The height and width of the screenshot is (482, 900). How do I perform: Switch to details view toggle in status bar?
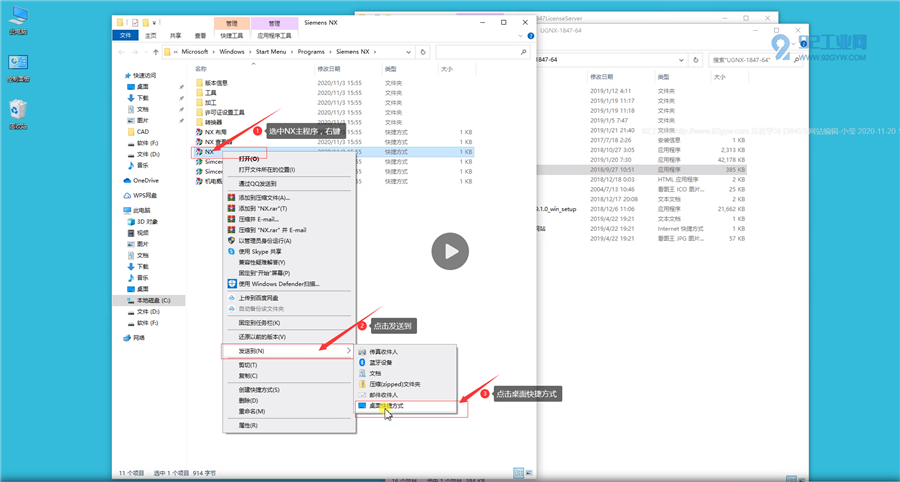pyautogui.click(x=518, y=473)
